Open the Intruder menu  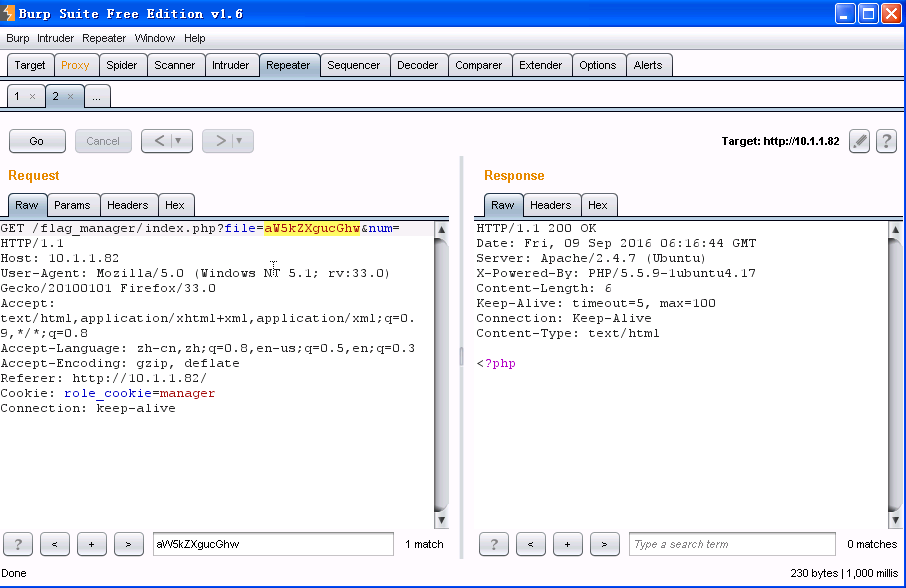(55, 38)
